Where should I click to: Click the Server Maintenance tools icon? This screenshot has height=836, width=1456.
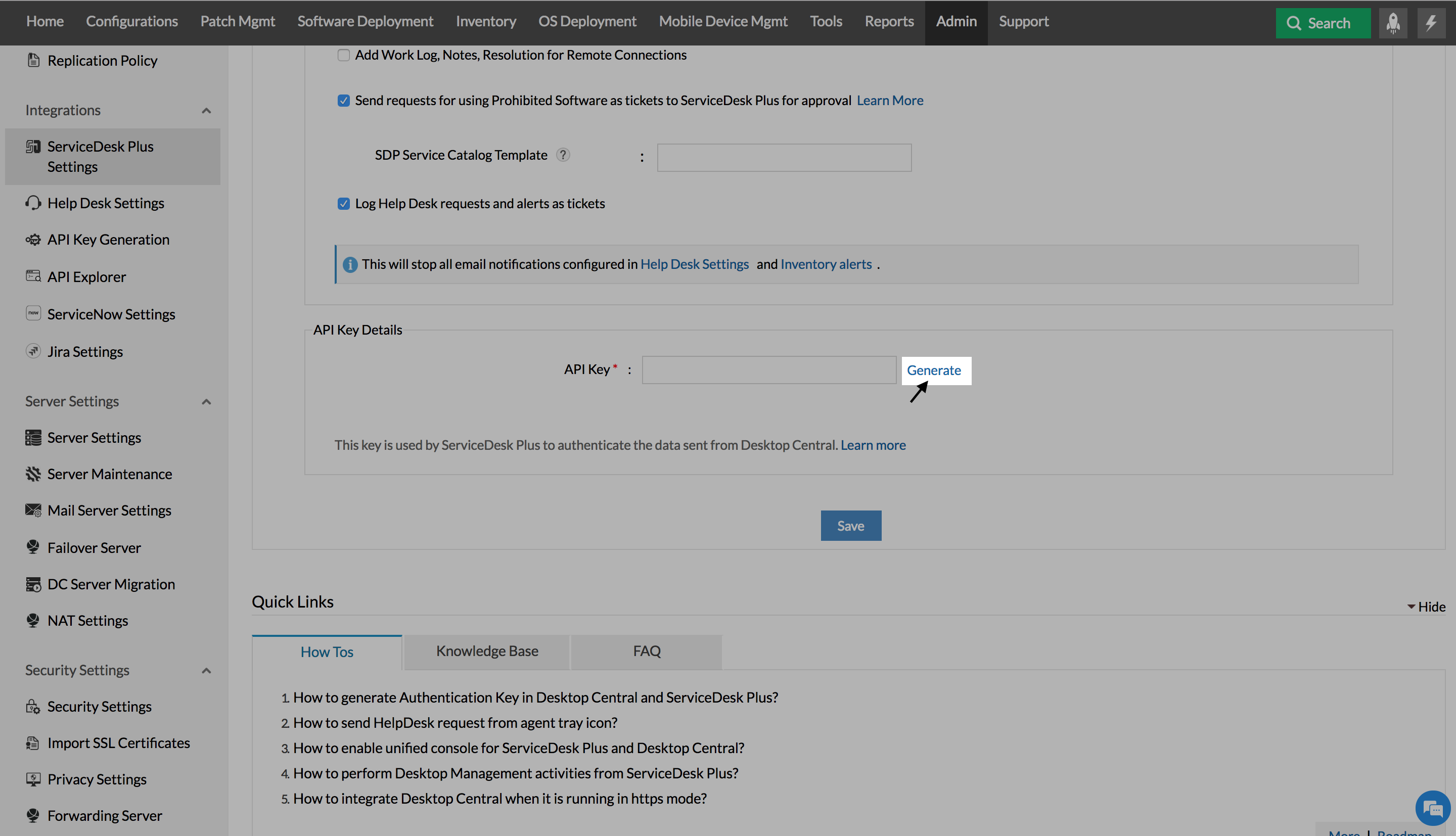pyautogui.click(x=33, y=474)
